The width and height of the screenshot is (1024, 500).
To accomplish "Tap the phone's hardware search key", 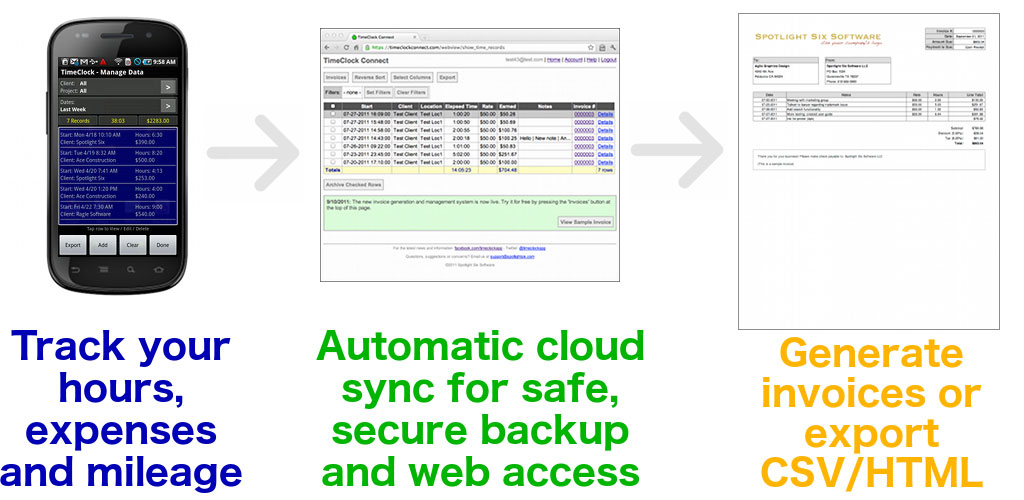I will 131,269.
